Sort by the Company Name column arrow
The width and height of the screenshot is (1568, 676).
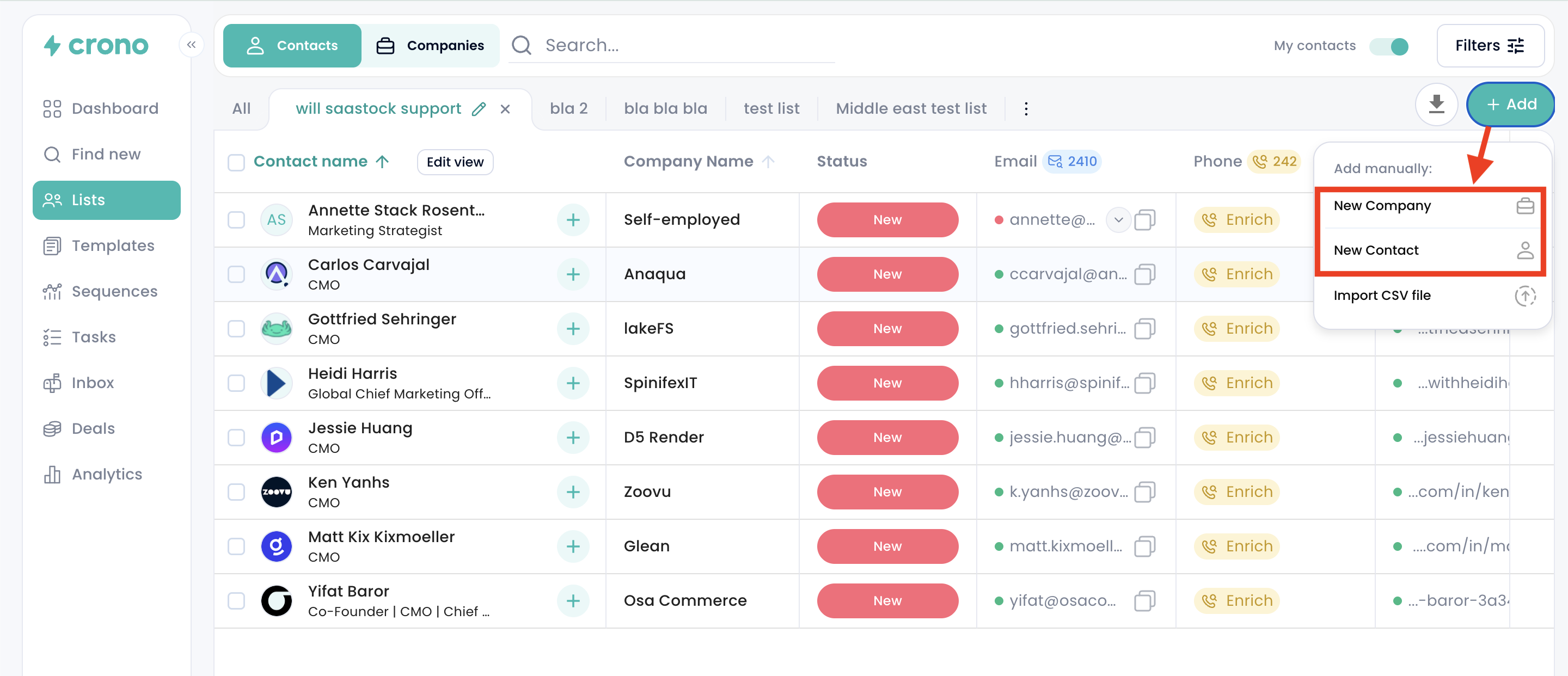(768, 162)
